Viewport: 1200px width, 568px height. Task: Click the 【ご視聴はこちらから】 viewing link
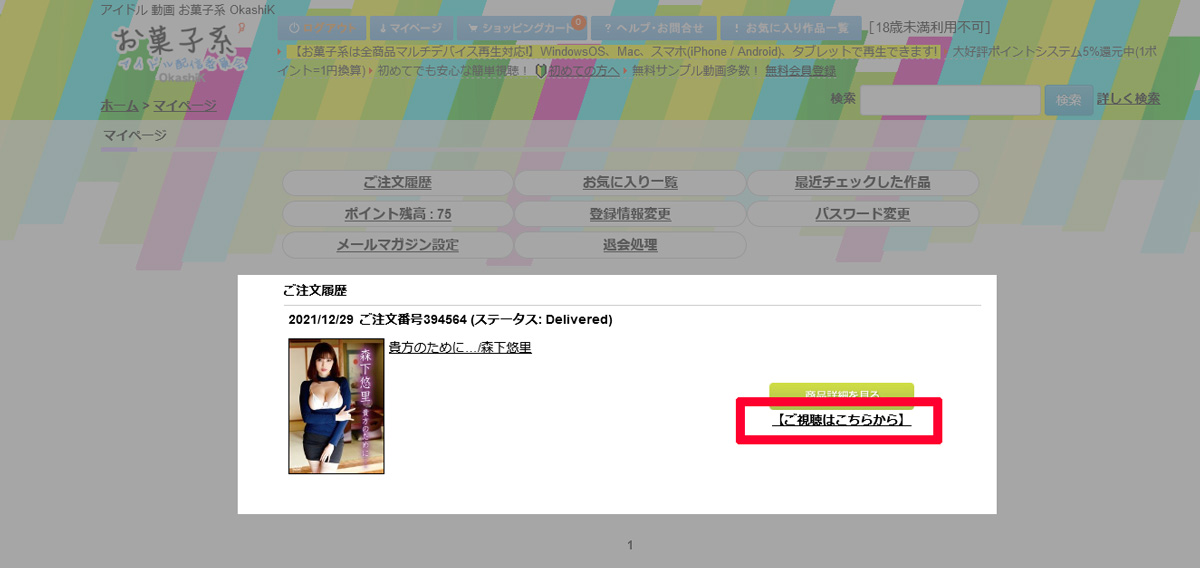[x=841, y=421]
